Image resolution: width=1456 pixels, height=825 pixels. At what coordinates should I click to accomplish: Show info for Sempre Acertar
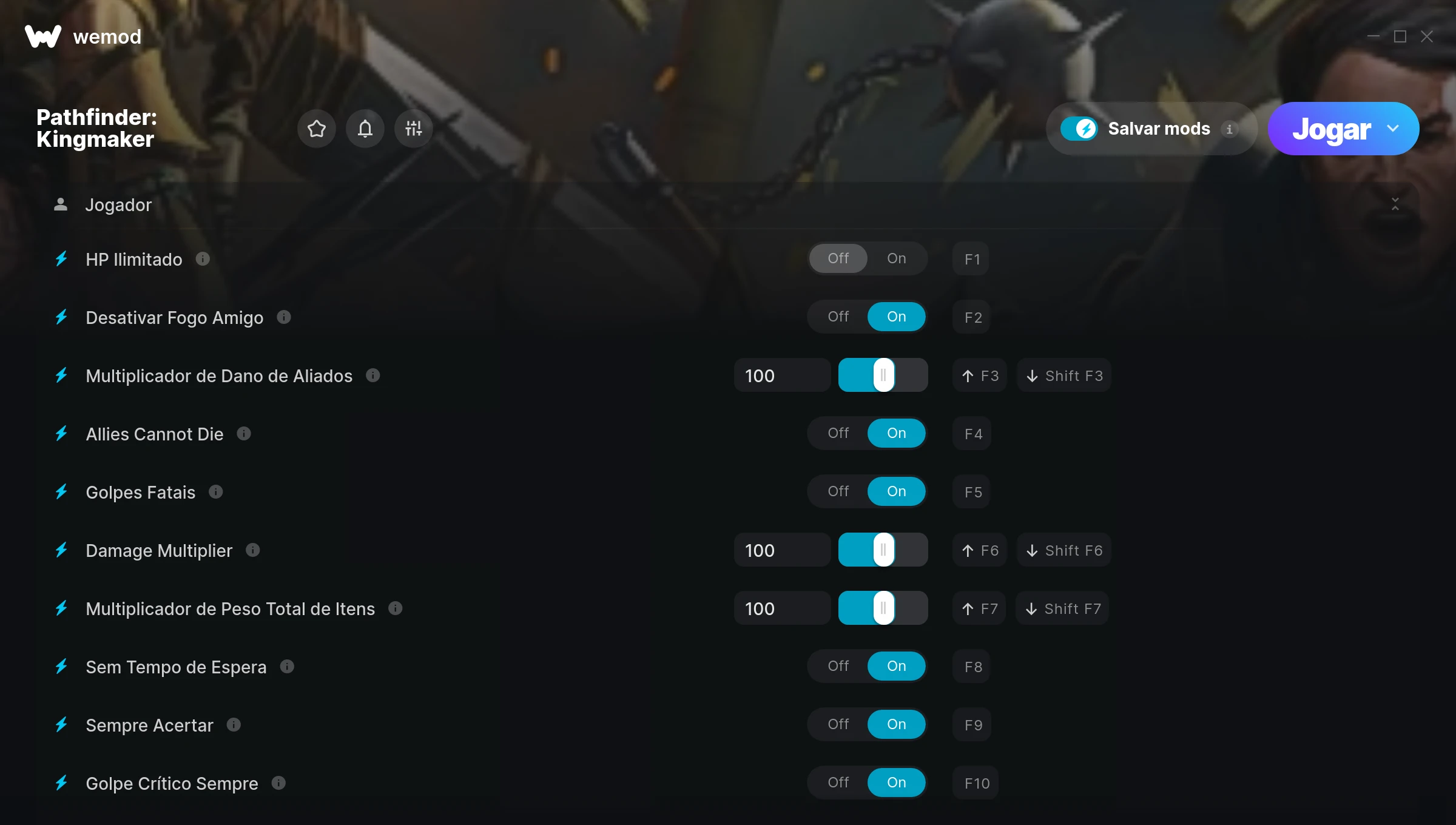coord(234,725)
